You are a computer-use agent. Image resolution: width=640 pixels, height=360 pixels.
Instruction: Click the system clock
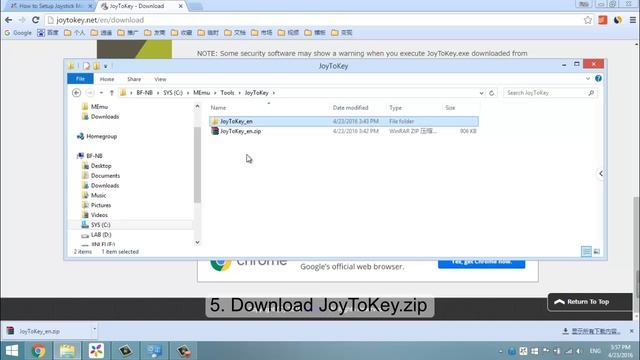[620, 351]
